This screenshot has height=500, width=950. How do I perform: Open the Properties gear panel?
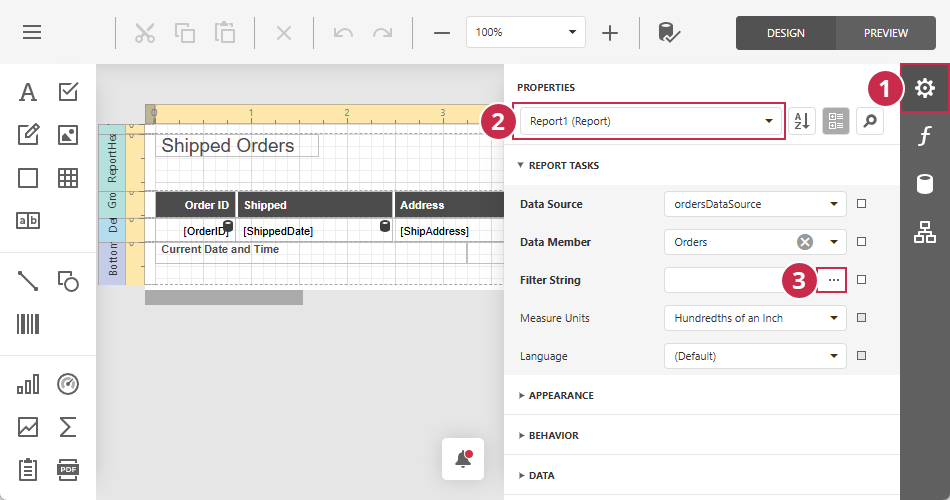tap(925, 88)
